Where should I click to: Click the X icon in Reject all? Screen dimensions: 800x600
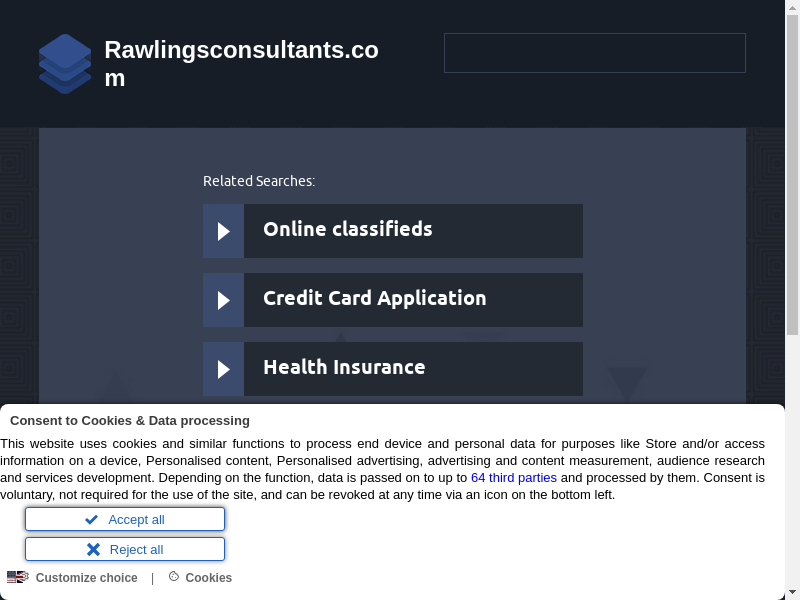tap(93, 549)
